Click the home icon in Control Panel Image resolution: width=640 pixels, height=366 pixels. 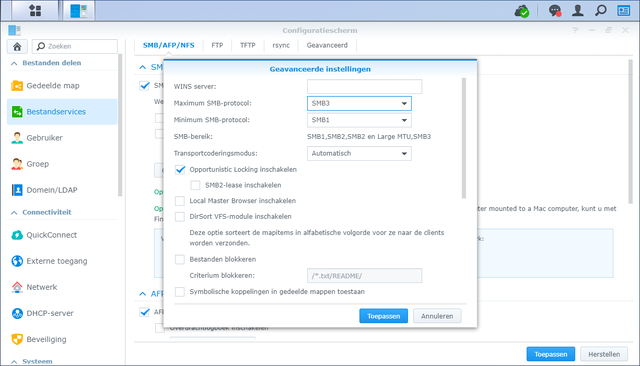tap(17, 47)
